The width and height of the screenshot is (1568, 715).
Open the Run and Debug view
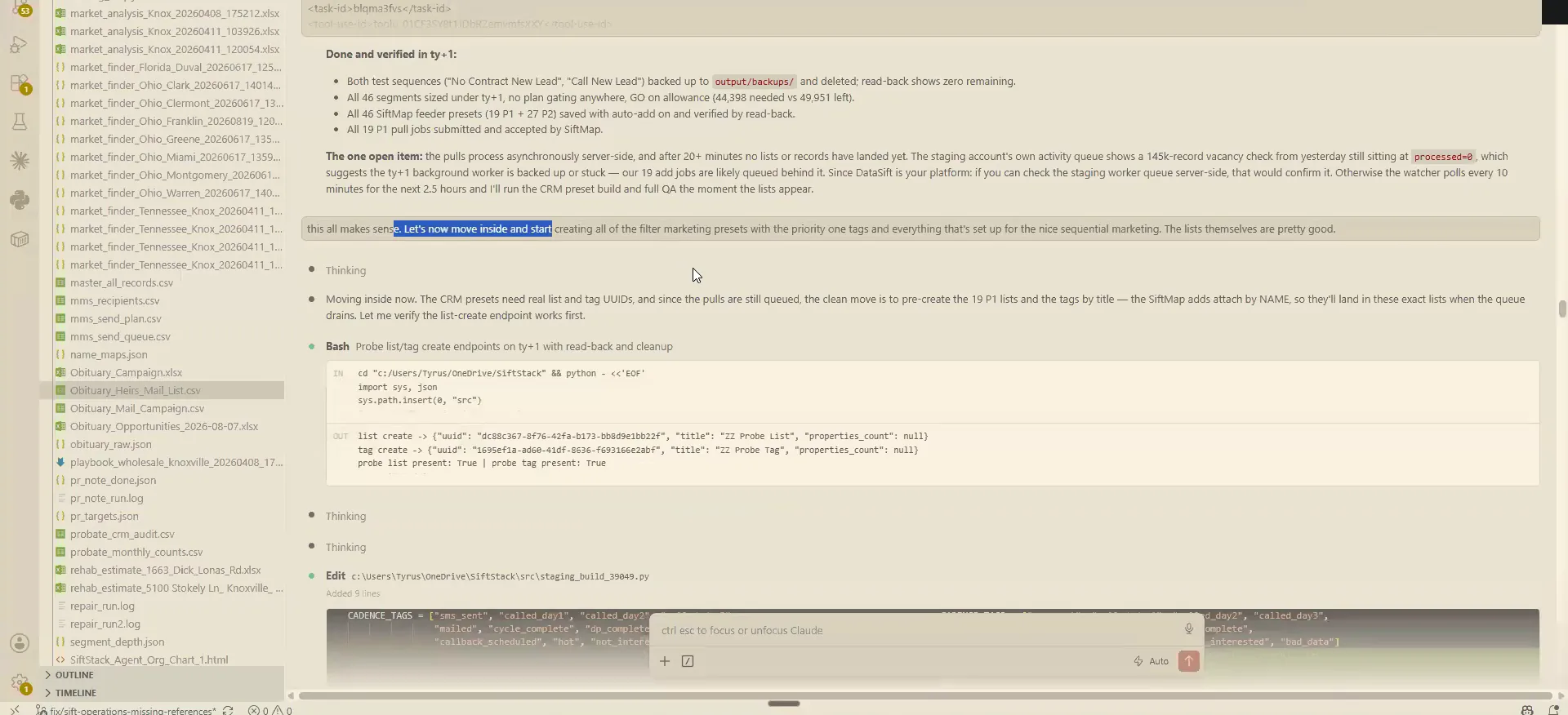point(20,44)
